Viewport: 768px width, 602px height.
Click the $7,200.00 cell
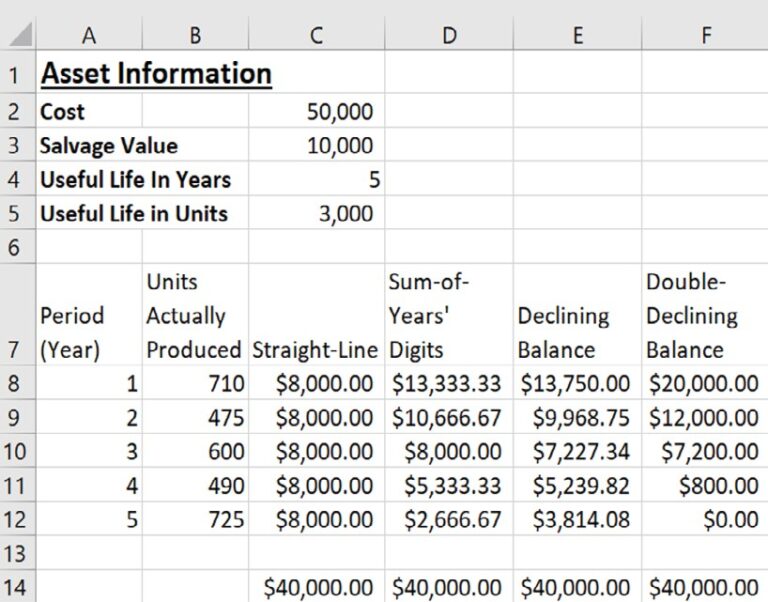coord(705,451)
